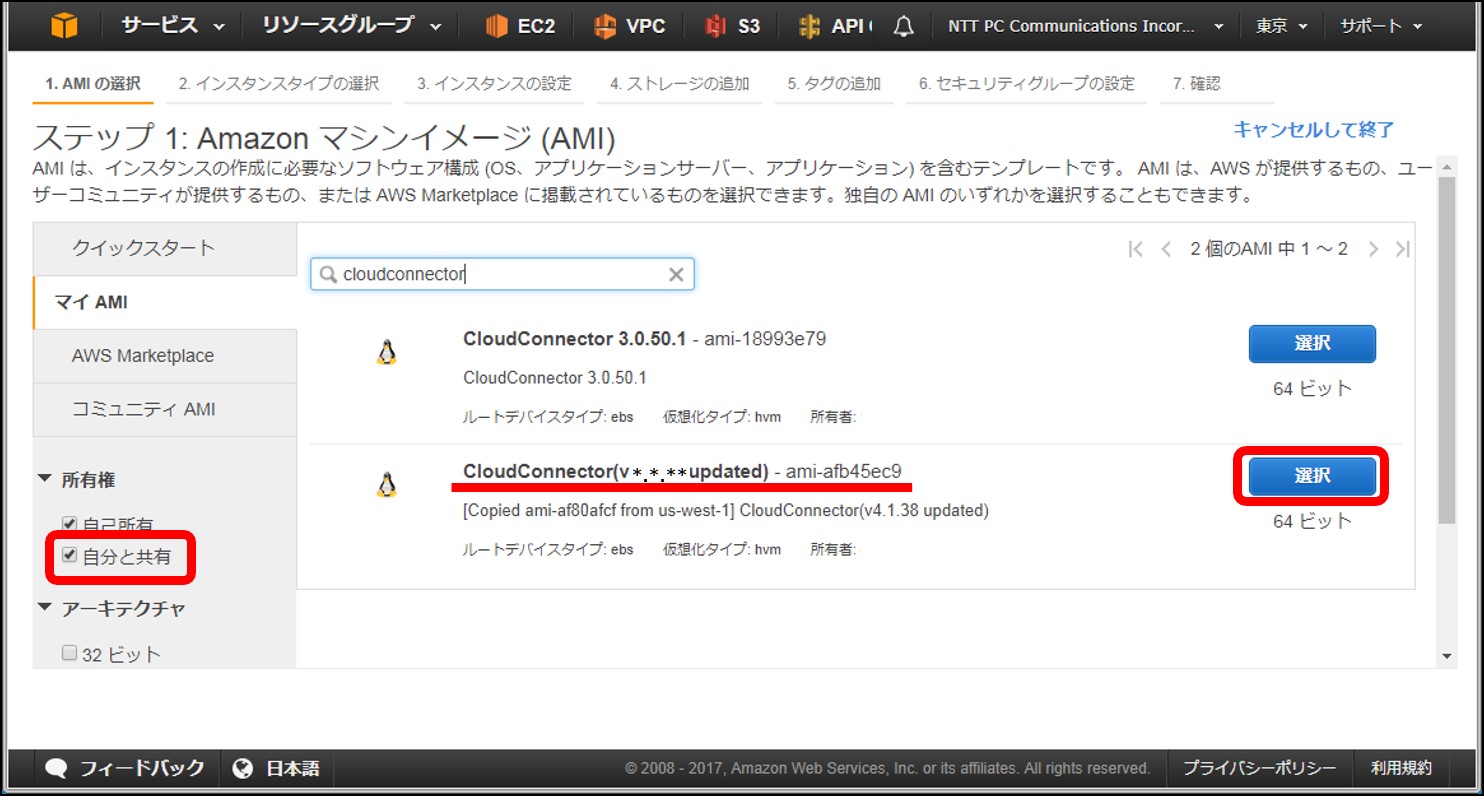Image resolution: width=1484 pixels, height=796 pixels.
Task: Go to next page of AMI results
Action: 1373,249
